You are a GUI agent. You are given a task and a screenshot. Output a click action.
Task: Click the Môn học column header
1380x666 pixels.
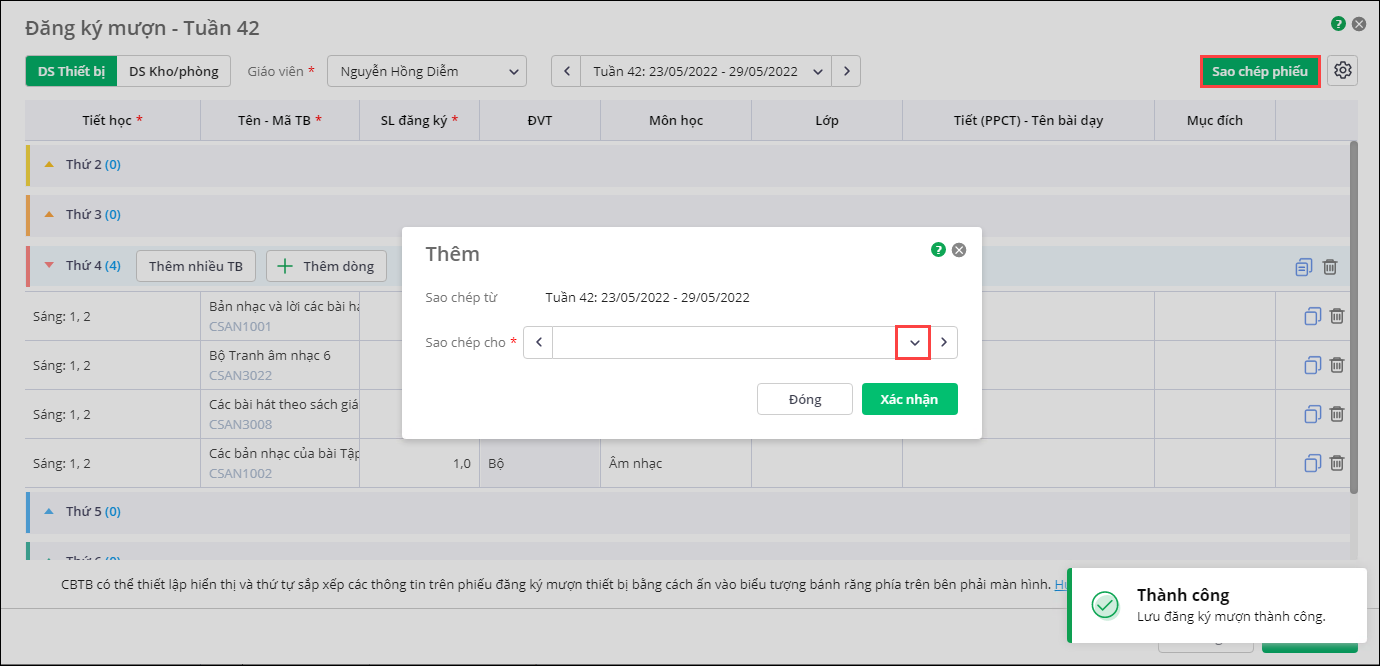[x=676, y=120]
